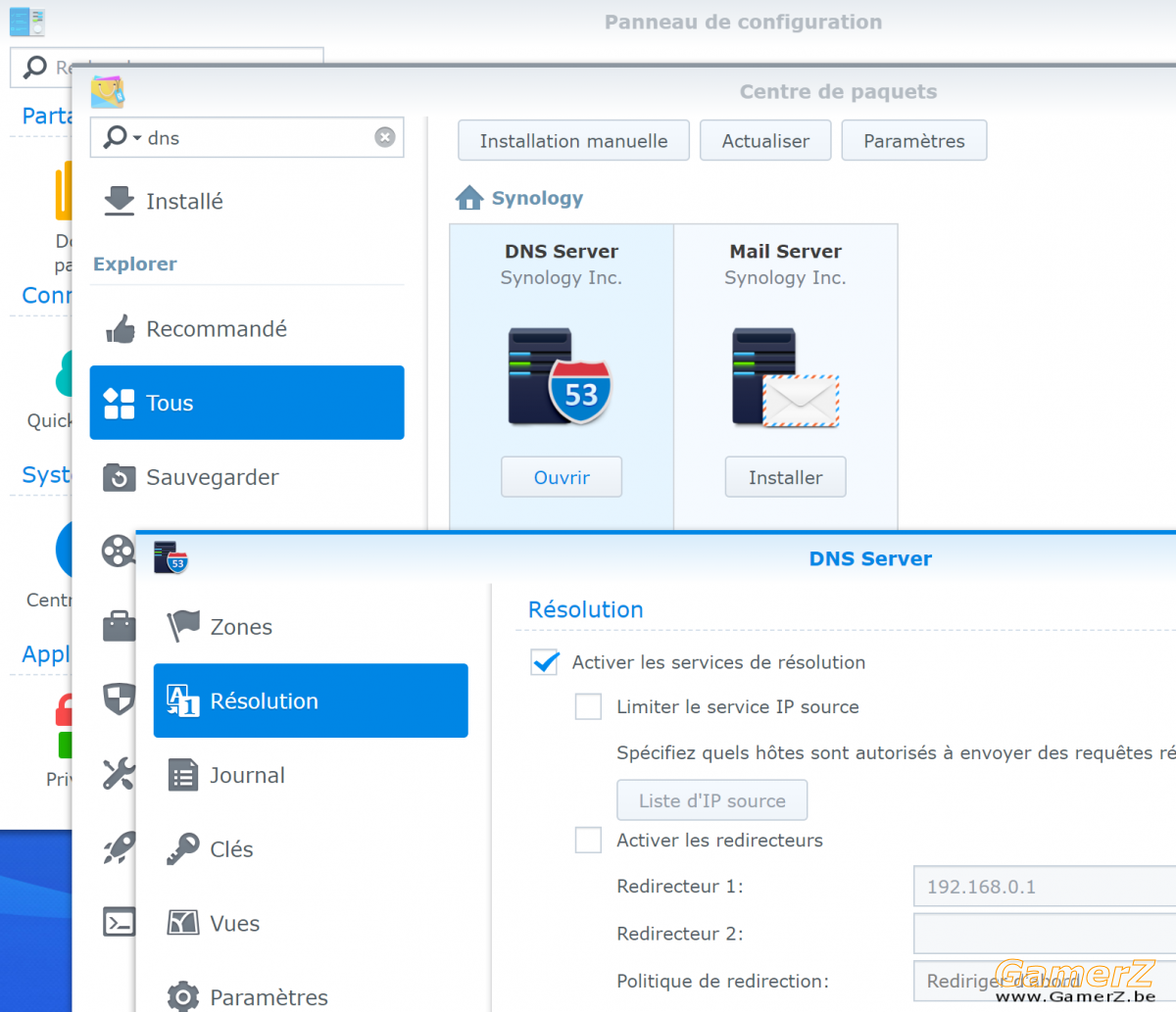Viewport: 1176px width, 1012px height.
Task: Click Liste d'IP source button
Action: coord(711,800)
